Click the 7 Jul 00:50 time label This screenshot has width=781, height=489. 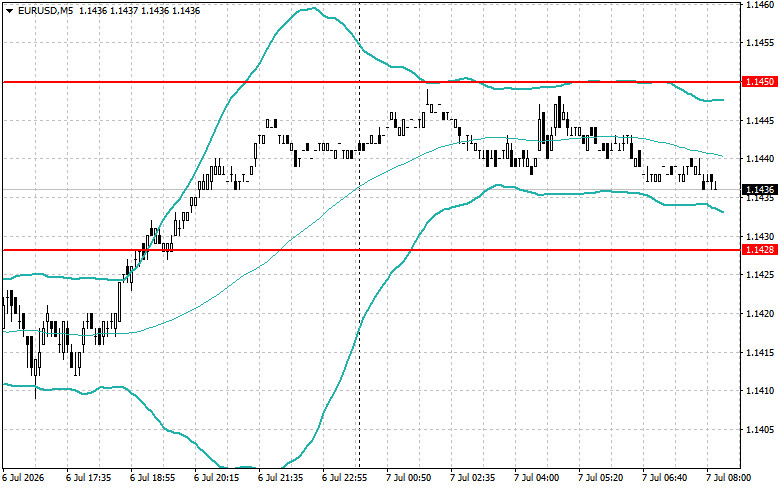tap(409, 478)
